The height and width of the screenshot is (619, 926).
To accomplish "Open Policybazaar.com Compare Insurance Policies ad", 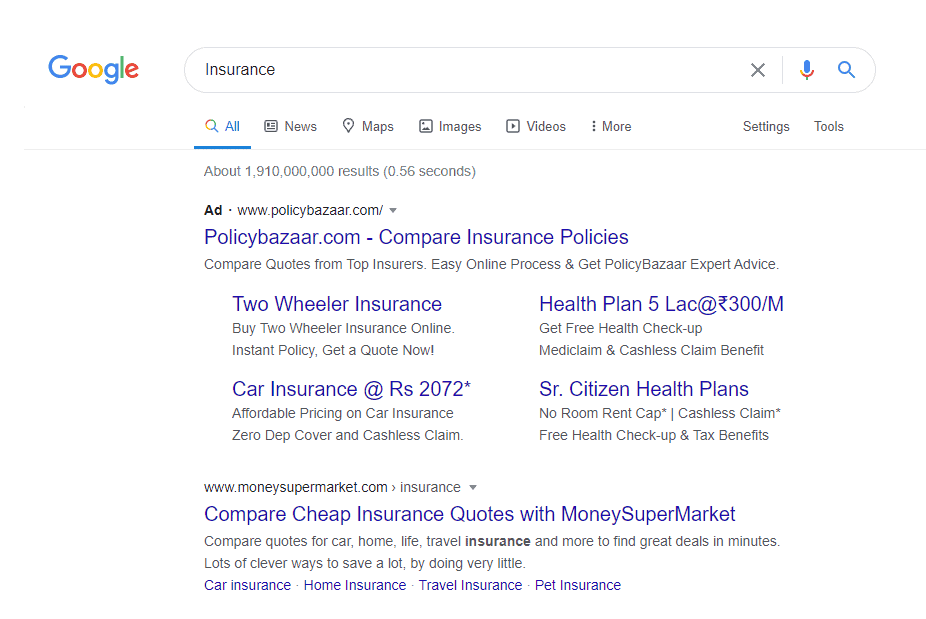I will (x=416, y=237).
